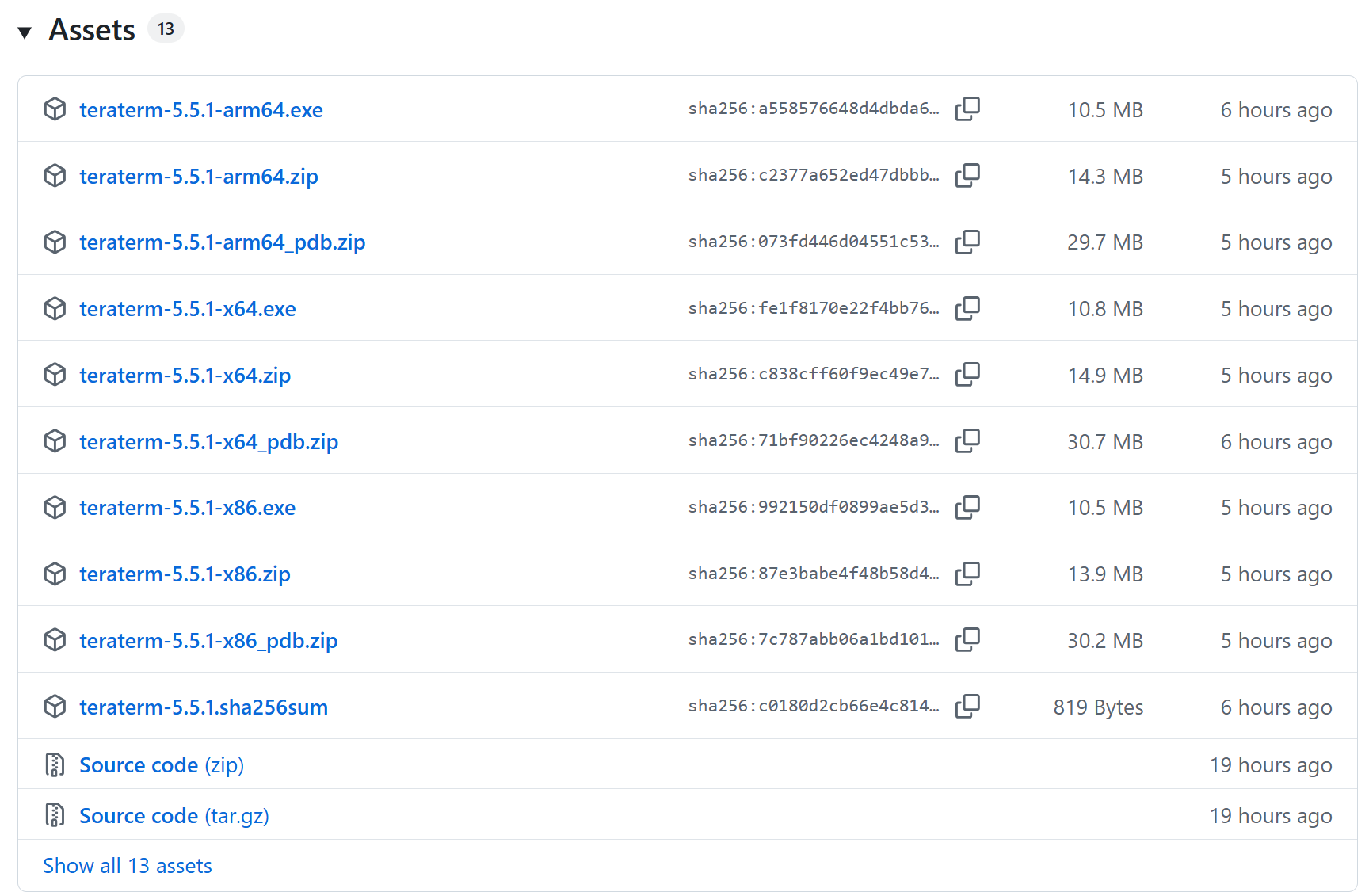Download teraterm-5.5.1-x86_pdb.zip
Viewport: 1369px width, 896px height.
(208, 641)
